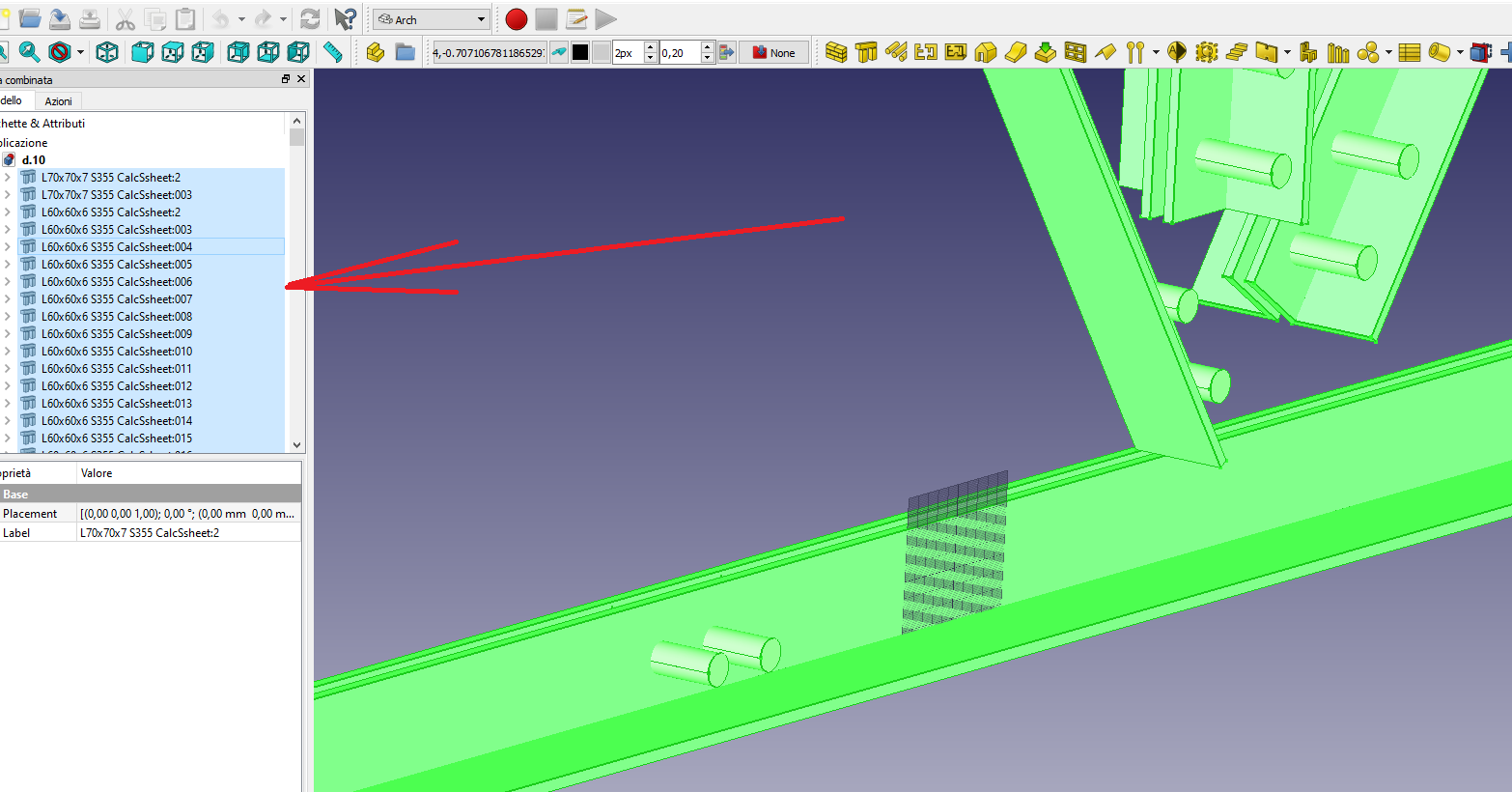This screenshot has height=792, width=1512.
Task: Select the Arch Section Plane tool
Action: (1177, 52)
